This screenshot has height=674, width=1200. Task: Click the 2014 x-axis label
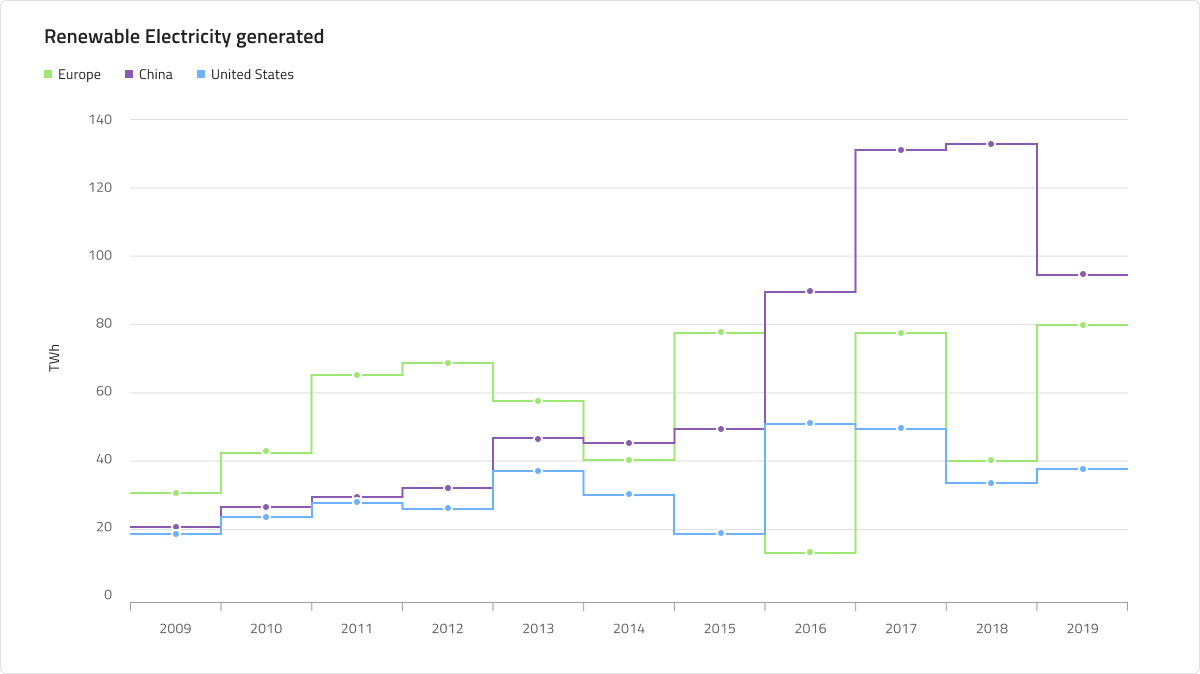[x=629, y=629]
